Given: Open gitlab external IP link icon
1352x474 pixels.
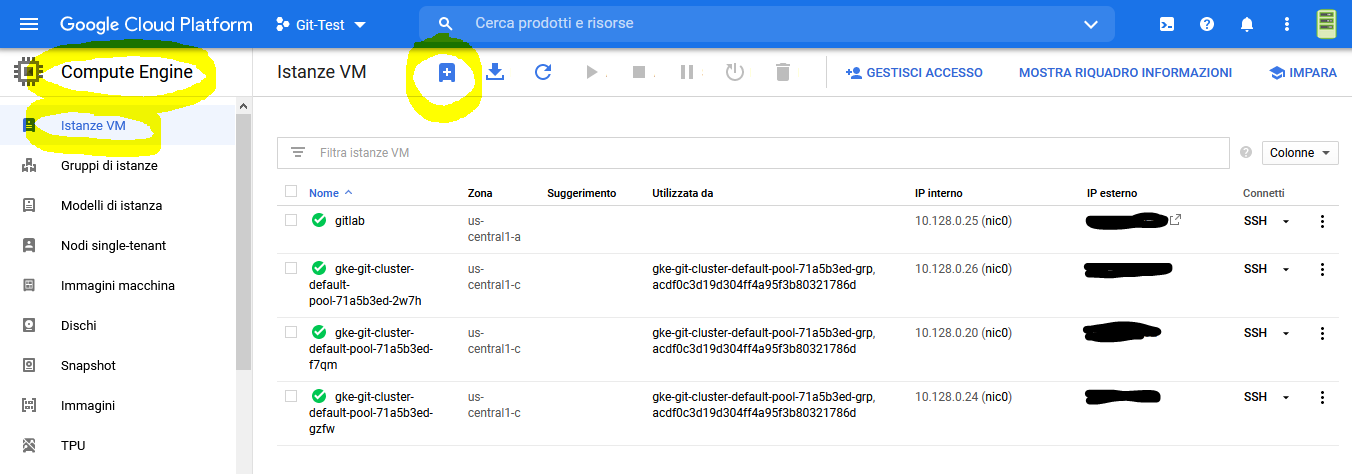Looking at the screenshot, I should point(1176,220).
